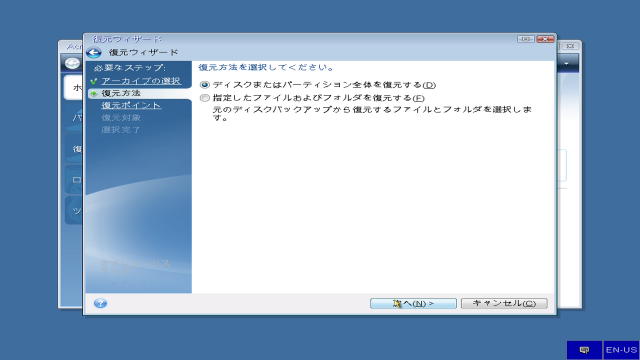Close the 復元ウィザード window
640x360 pixels.
(545, 39)
